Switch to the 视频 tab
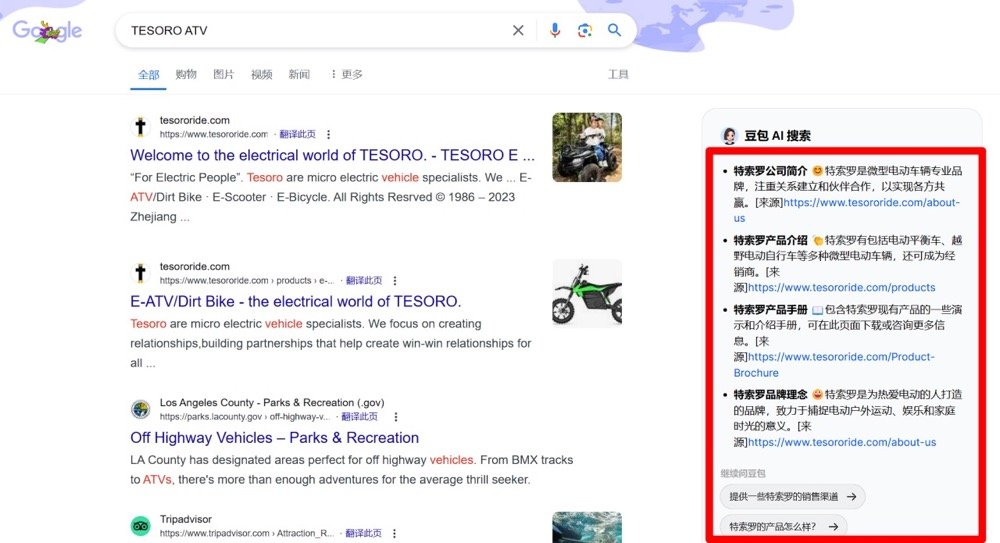This screenshot has height=543, width=1000. pyautogui.click(x=261, y=74)
